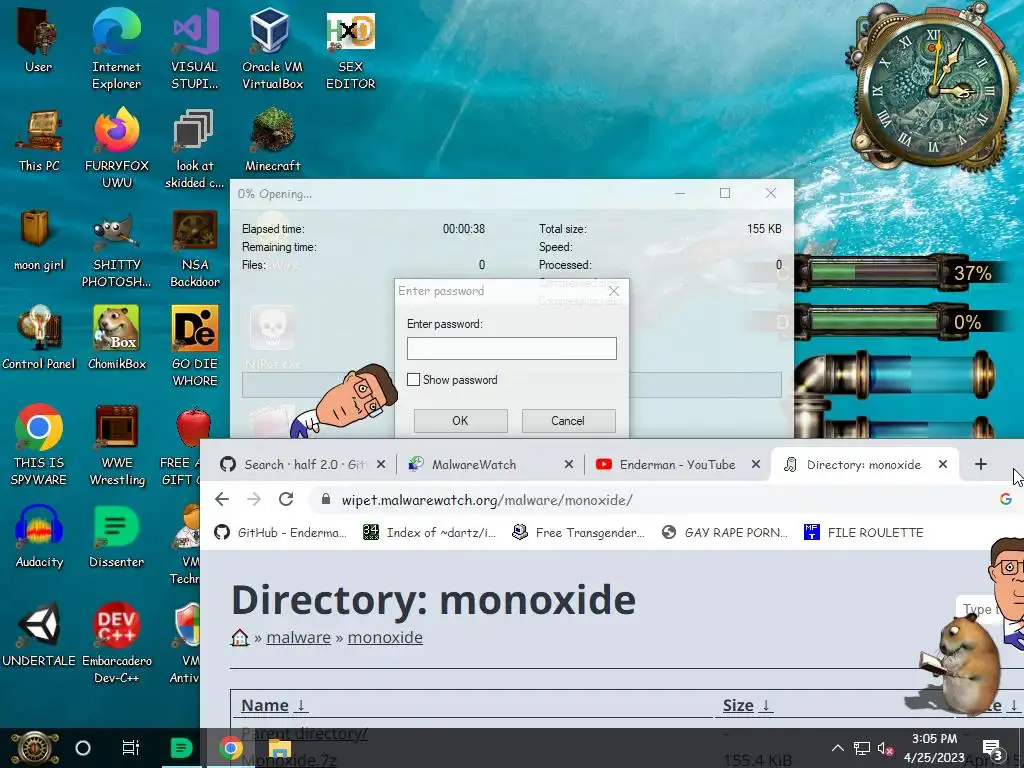Open Cortana search circle on taskbar
Image resolution: width=1024 pixels, height=768 pixels.
[x=83, y=748]
